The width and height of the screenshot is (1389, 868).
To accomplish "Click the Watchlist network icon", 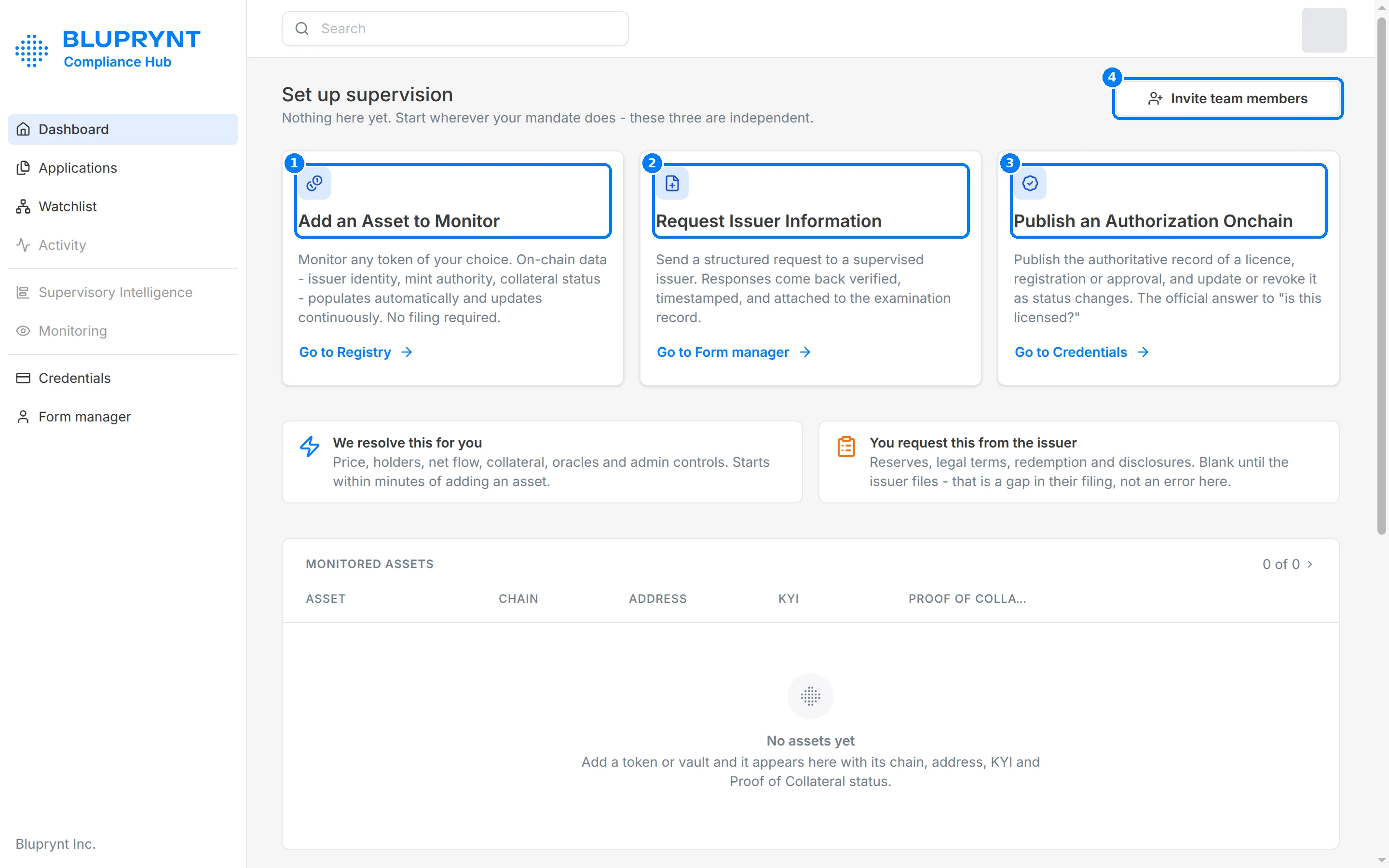I will pos(23,206).
